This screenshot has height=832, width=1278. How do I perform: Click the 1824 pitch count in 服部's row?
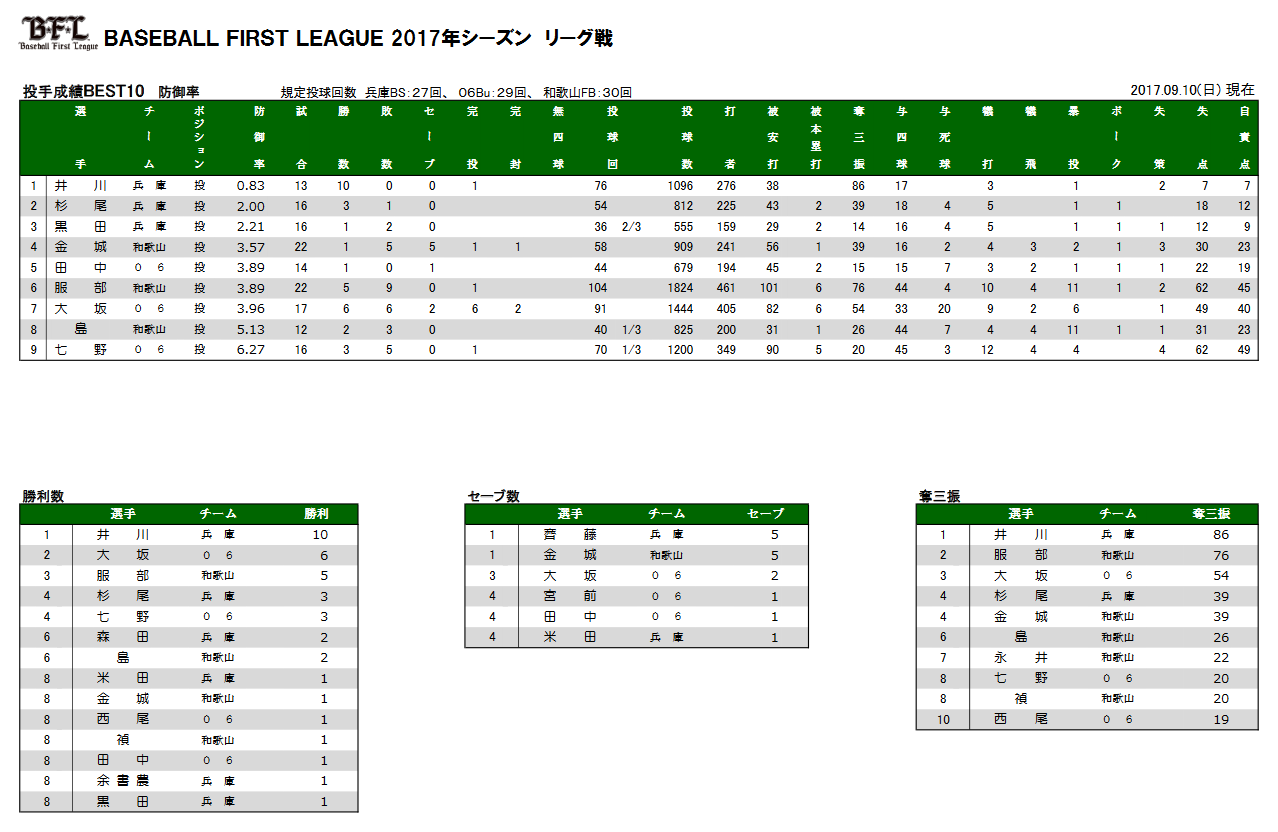click(x=679, y=288)
